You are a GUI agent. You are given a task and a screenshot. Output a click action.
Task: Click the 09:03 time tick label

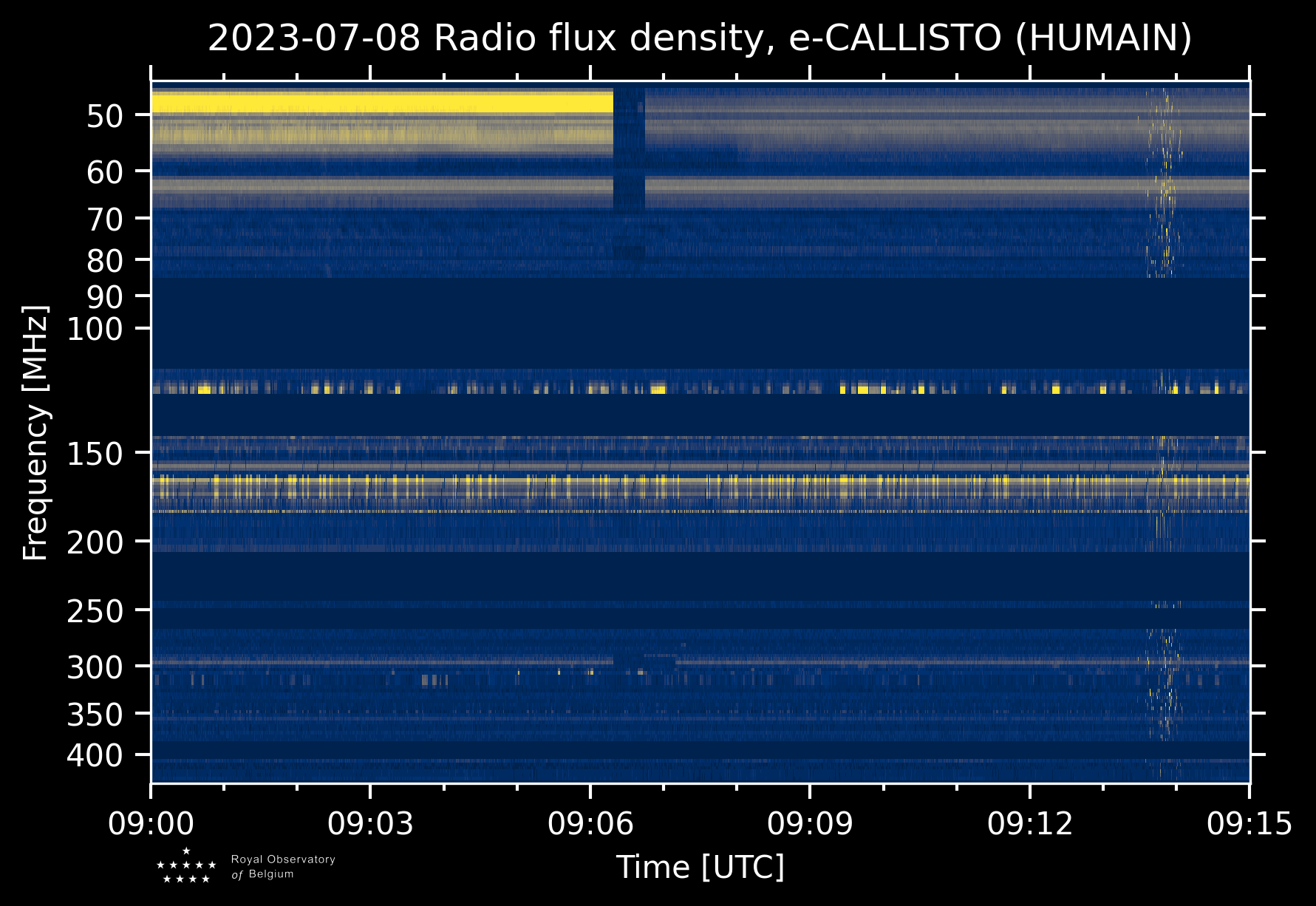[x=370, y=823]
